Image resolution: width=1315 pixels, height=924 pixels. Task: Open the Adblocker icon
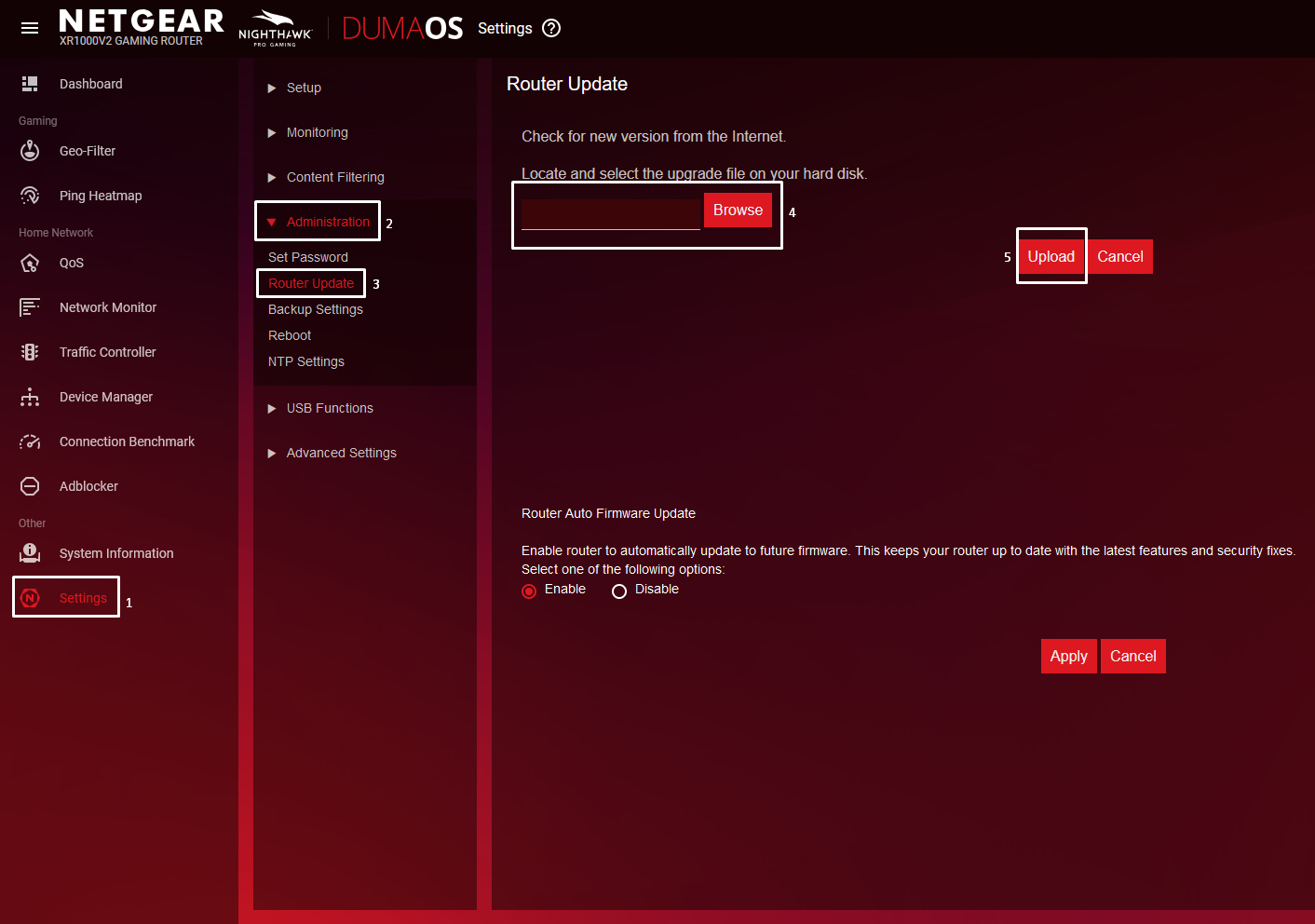coord(30,486)
